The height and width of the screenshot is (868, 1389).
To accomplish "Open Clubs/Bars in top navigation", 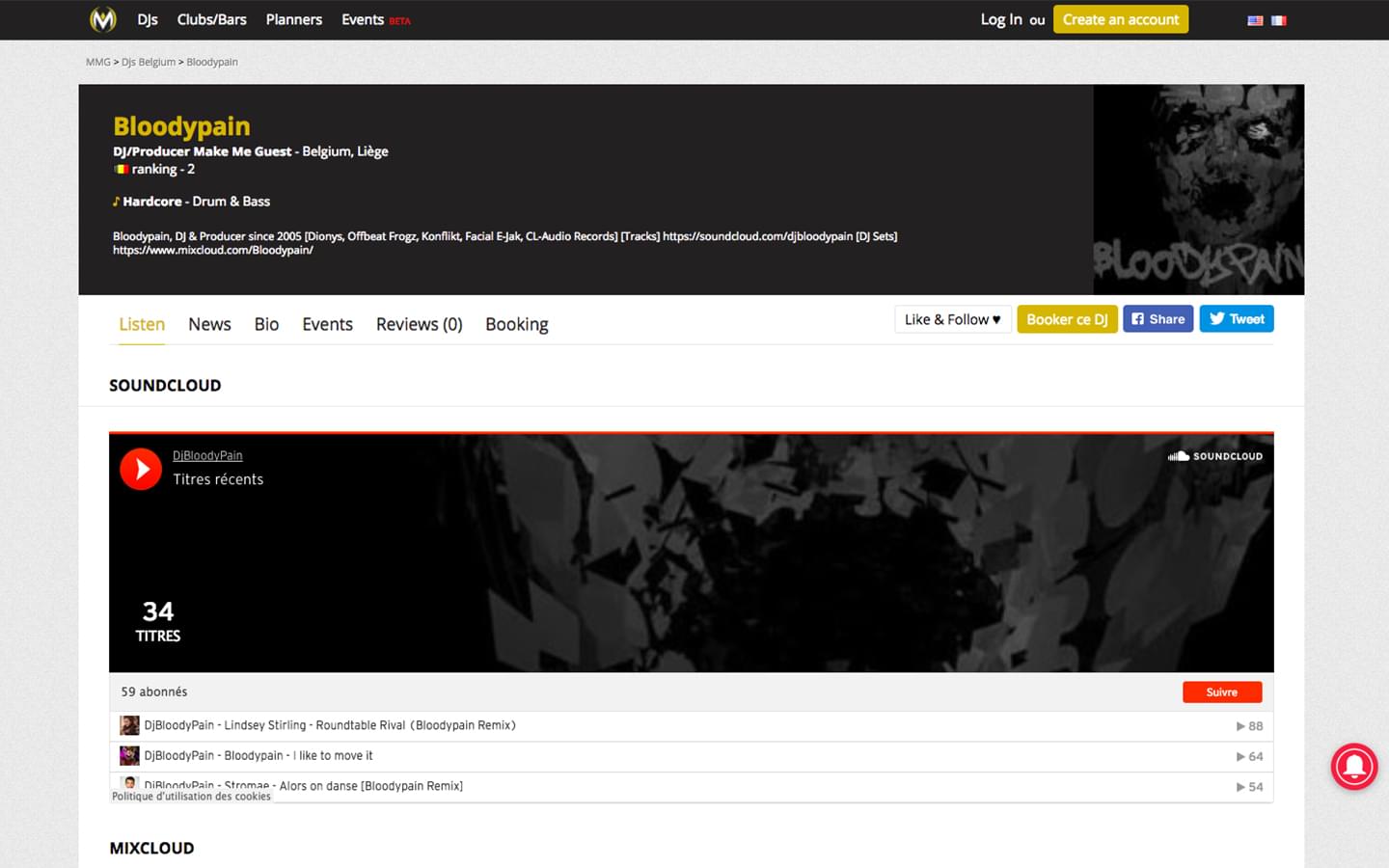I will click(211, 19).
